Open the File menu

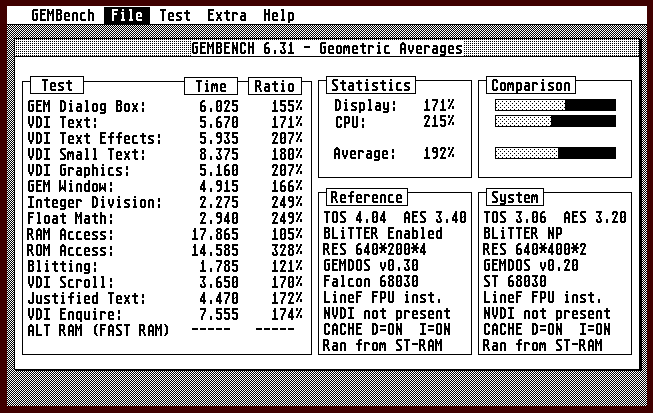tap(127, 16)
